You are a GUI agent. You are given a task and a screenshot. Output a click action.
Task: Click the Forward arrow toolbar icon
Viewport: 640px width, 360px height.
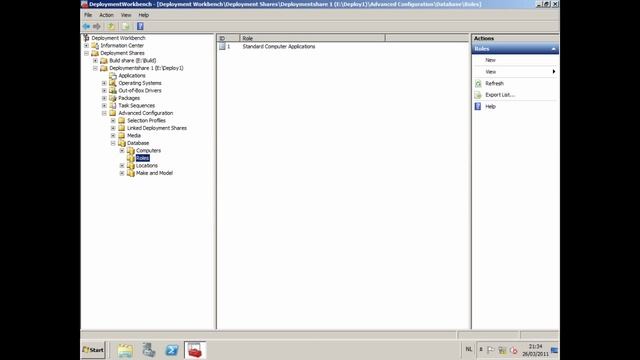[x=97, y=27]
